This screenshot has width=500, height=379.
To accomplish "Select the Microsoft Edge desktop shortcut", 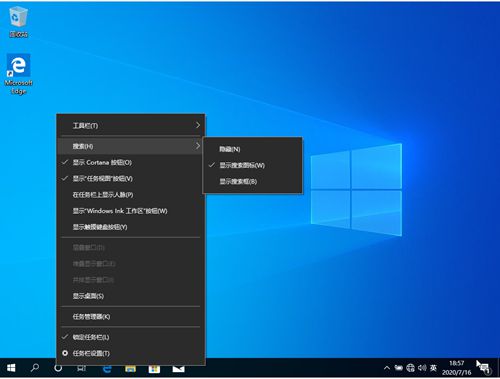I will (19, 74).
